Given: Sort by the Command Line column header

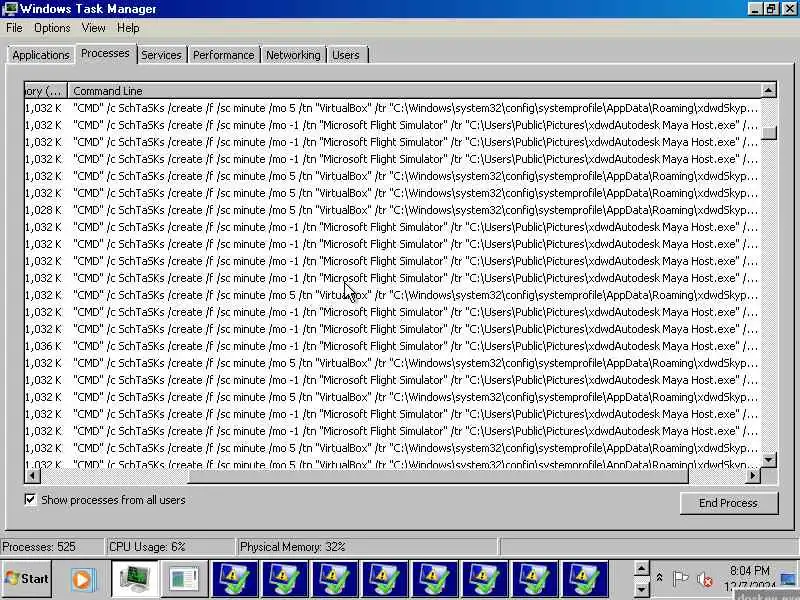Looking at the screenshot, I should [x=414, y=91].
